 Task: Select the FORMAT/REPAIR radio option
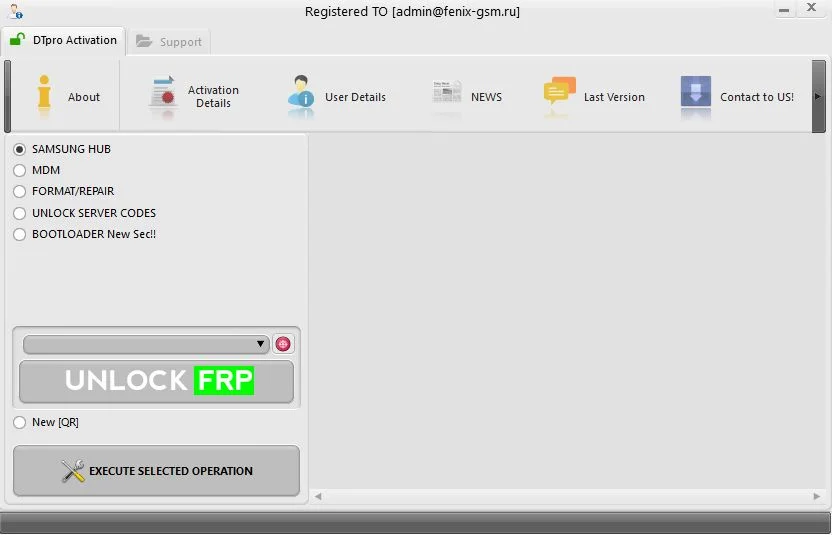tap(20, 191)
